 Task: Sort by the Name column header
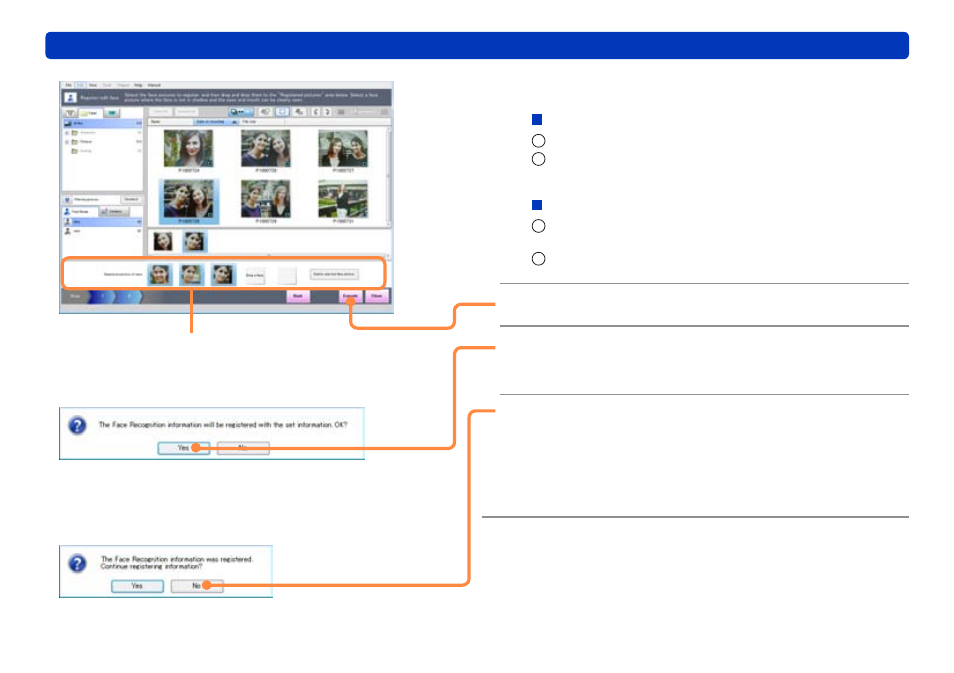pos(170,122)
